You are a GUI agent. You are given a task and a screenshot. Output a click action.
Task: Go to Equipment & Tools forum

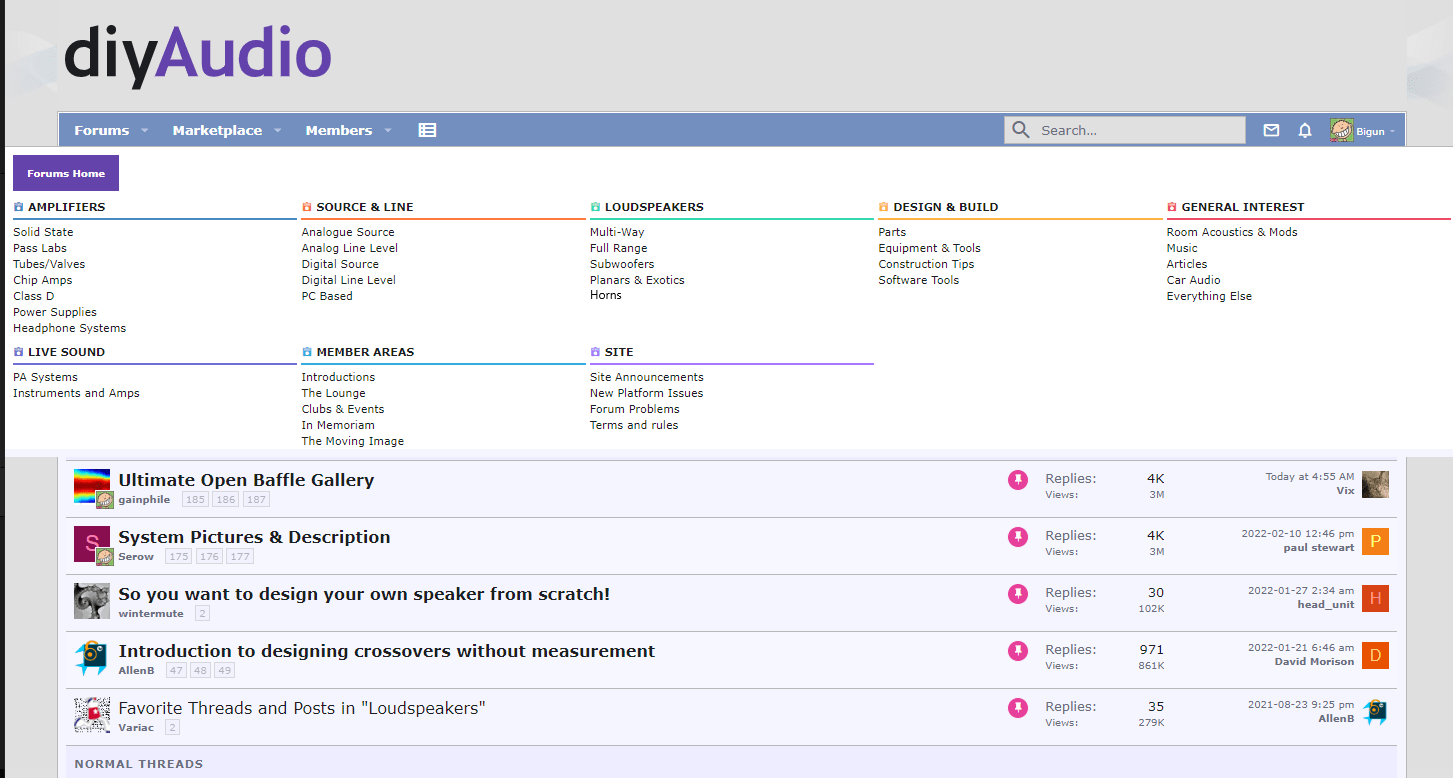click(930, 248)
